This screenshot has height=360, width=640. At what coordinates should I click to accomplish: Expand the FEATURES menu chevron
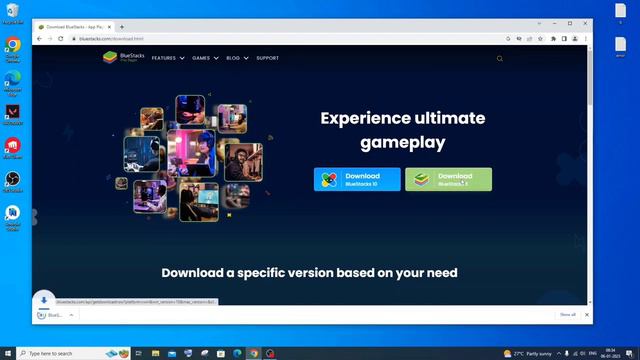[x=182, y=58]
